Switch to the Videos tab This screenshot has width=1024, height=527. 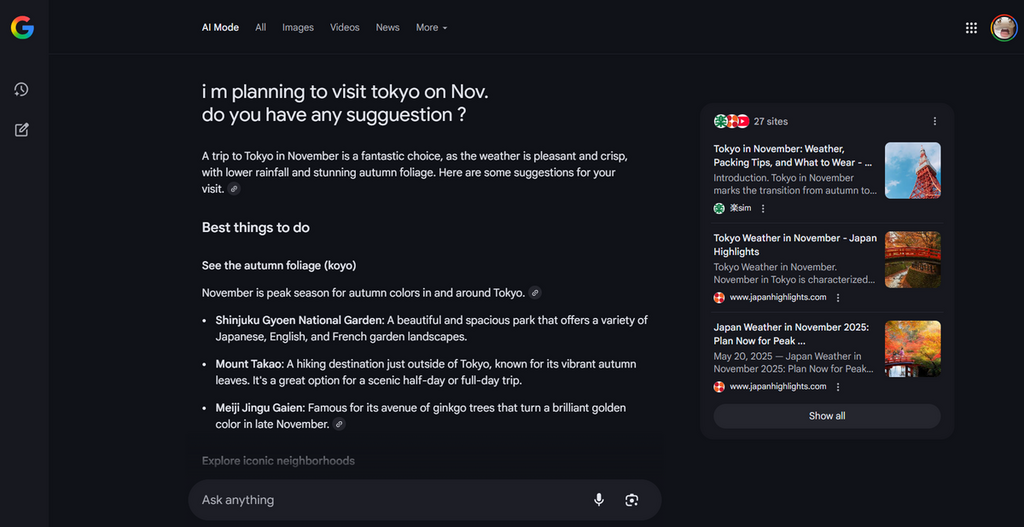(x=345, y=27)
